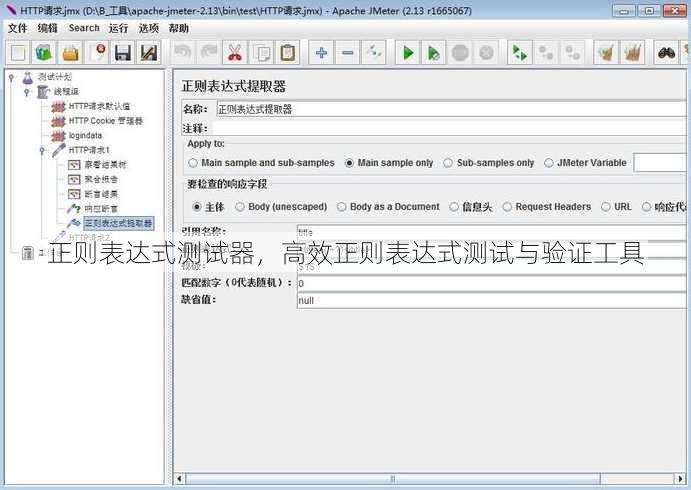Open the Templates toolbar icon
691x490 pixels.
point(44,53)
